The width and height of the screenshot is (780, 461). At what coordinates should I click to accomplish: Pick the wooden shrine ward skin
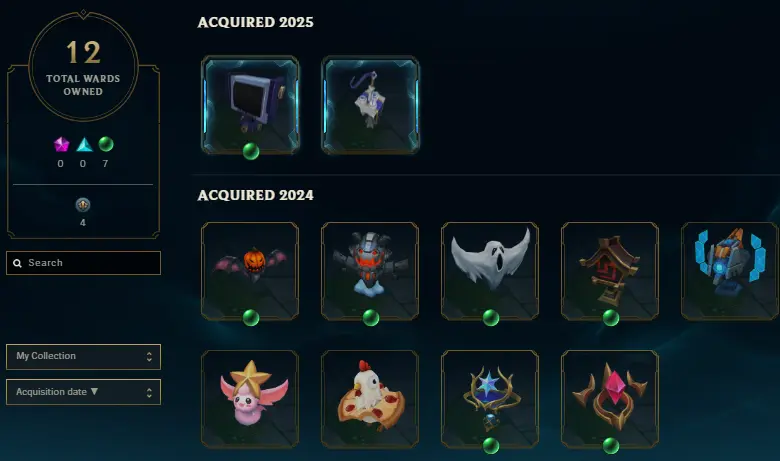610,271
